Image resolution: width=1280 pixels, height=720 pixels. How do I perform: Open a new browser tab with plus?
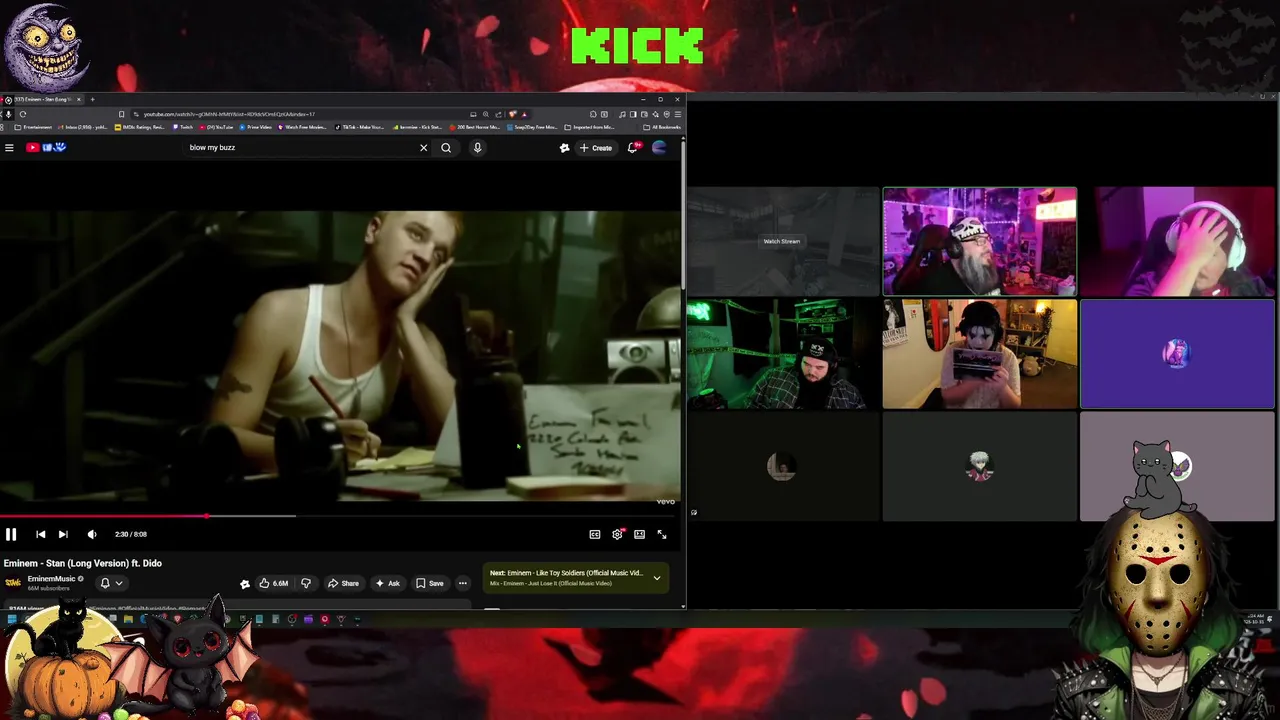pos(92,99)
